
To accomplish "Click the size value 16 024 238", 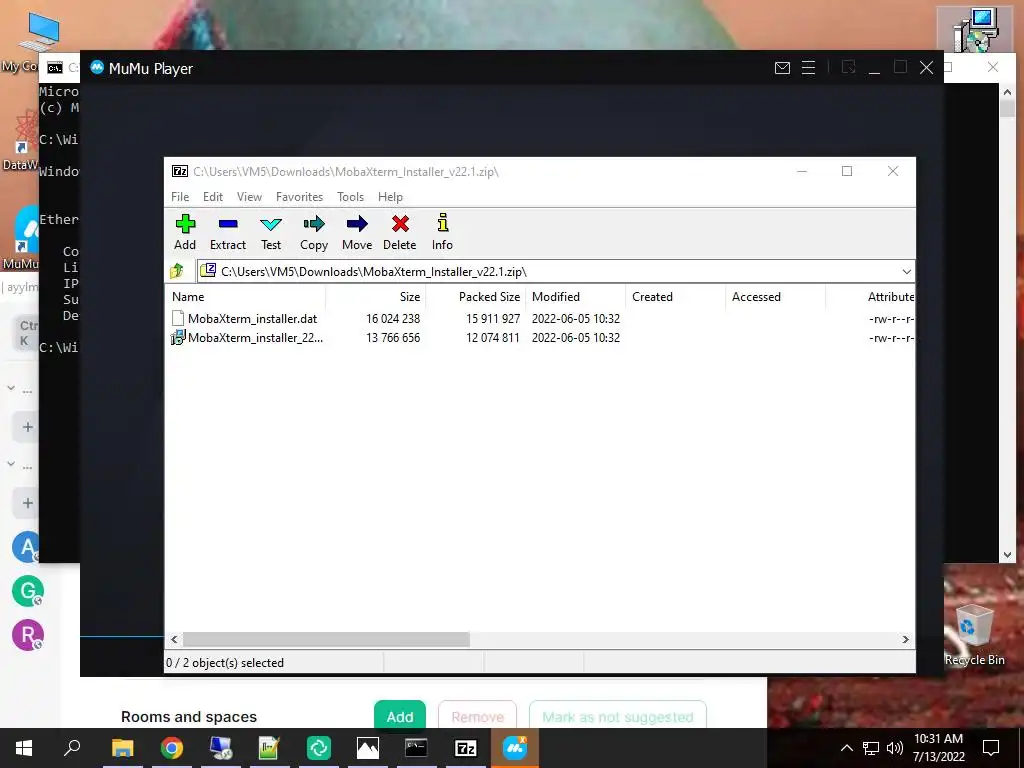I will [x=392, y=319].
